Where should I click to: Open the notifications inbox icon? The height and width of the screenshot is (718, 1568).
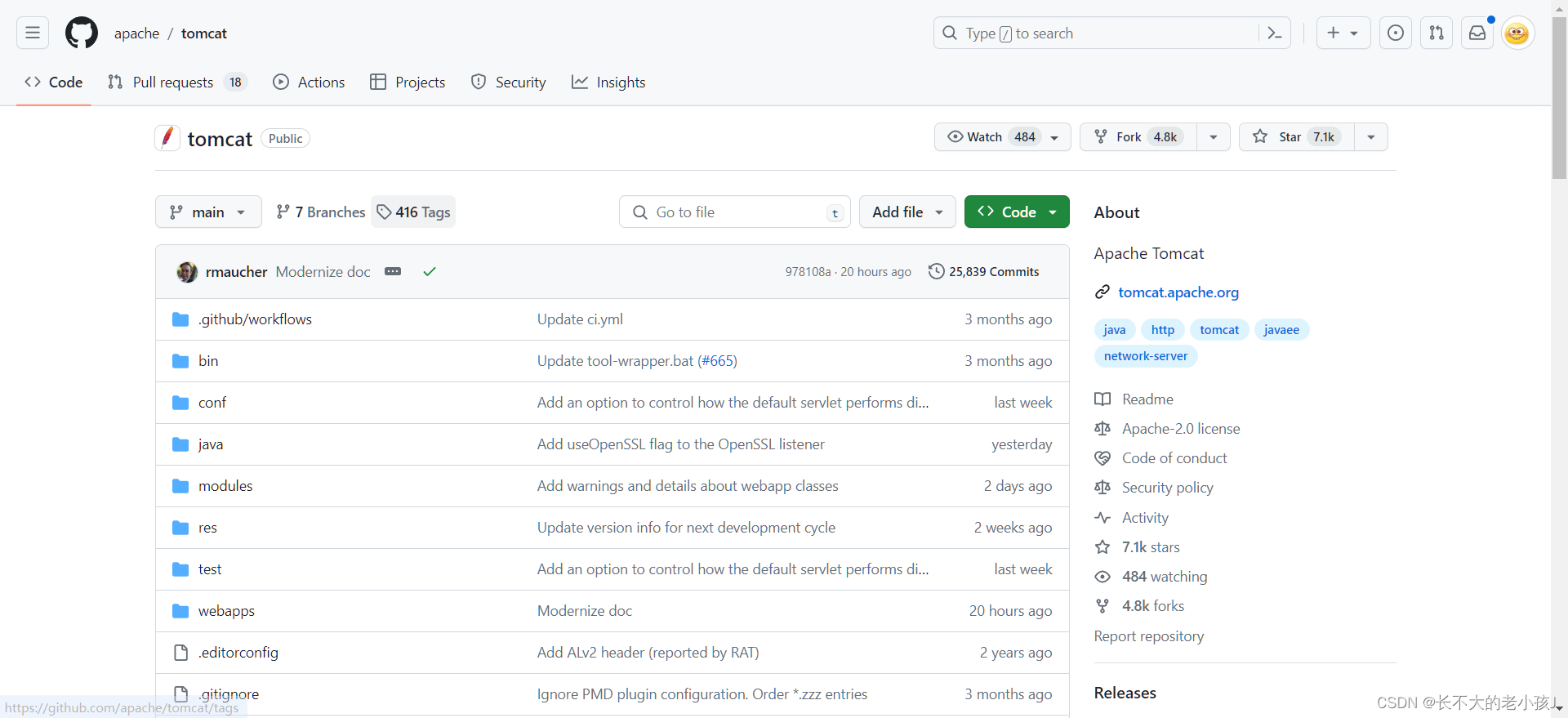pos(1477,33)
